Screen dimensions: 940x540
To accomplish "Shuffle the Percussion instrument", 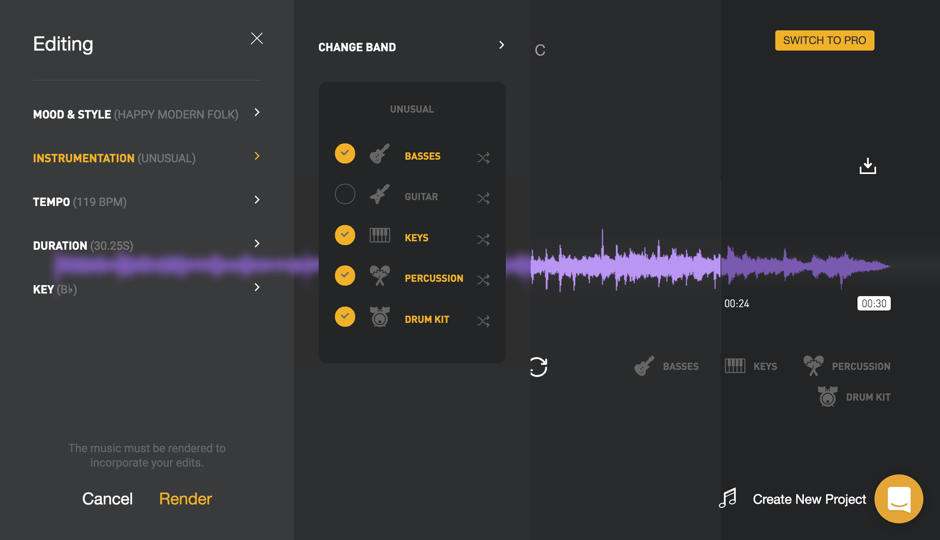I will [x=483, y=280].
